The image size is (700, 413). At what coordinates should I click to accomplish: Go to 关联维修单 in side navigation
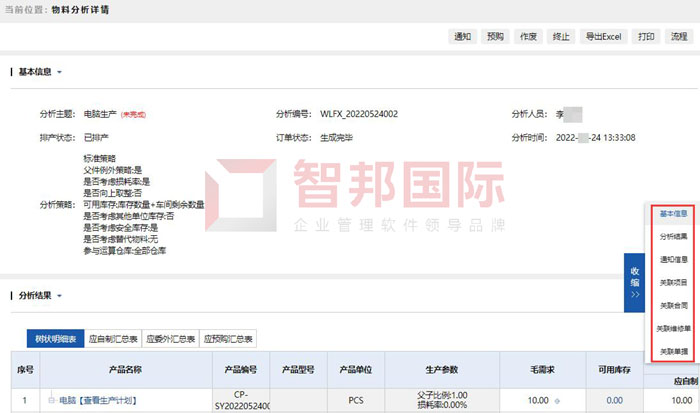pos(672,328)
